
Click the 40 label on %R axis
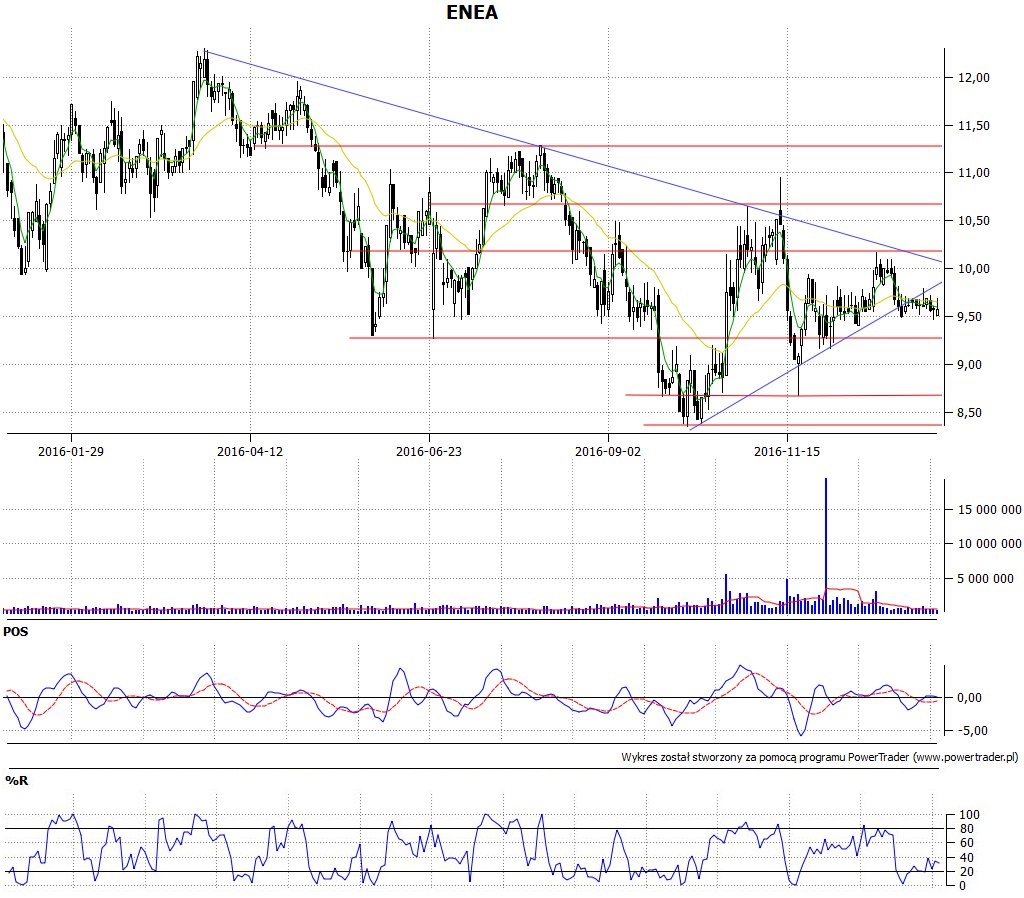pos(966,858)
